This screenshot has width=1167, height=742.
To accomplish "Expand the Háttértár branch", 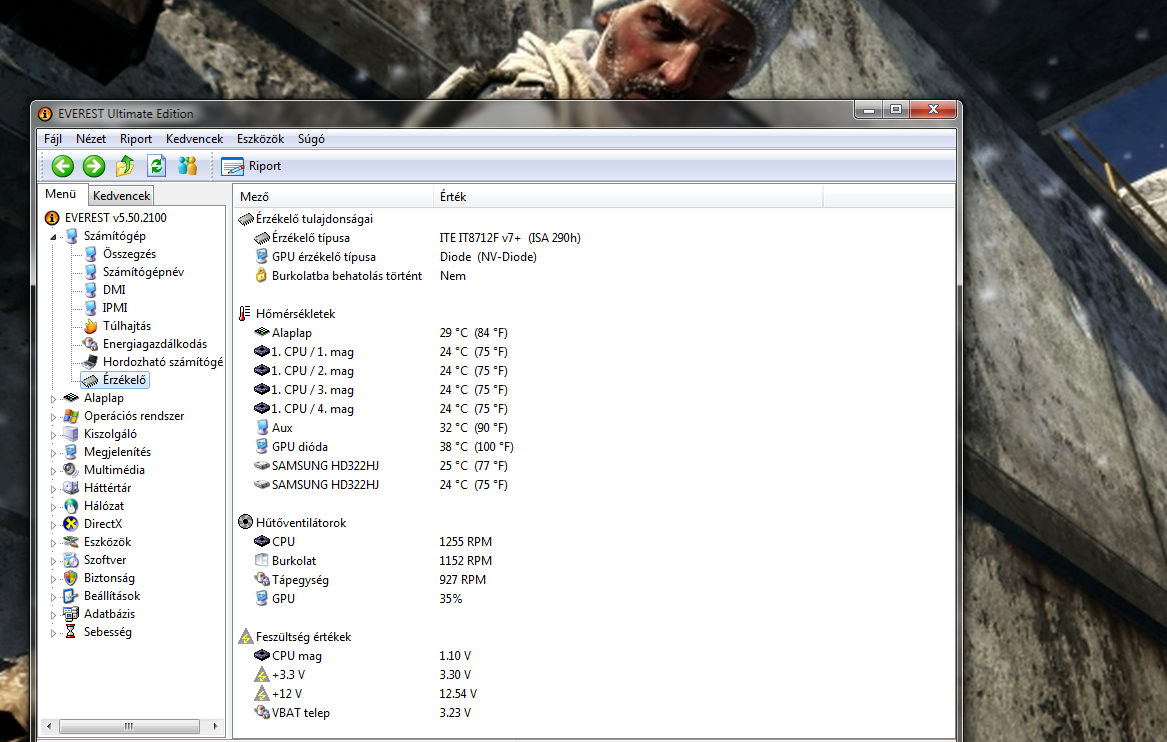I will click(53, 489).
